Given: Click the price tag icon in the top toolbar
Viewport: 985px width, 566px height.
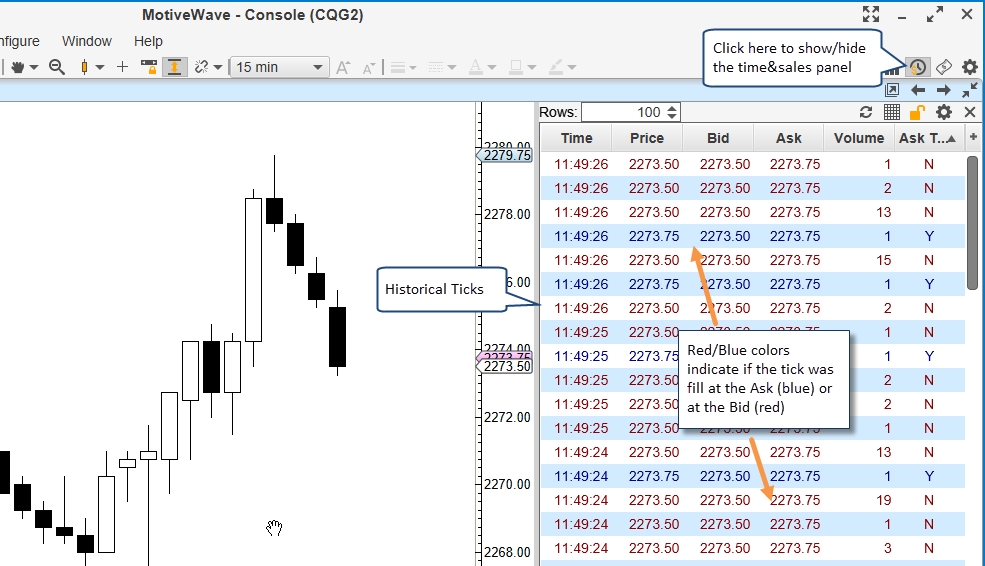Looking at the screenshot, I should (x=943, y=67).
